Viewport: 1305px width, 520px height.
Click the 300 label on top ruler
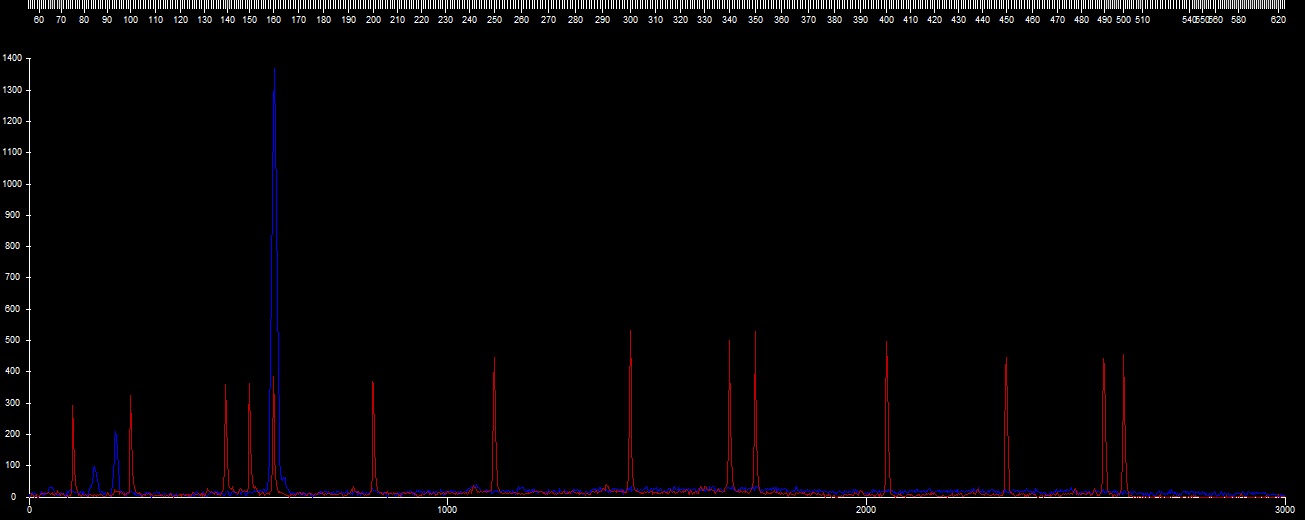[x=630, y=19]
